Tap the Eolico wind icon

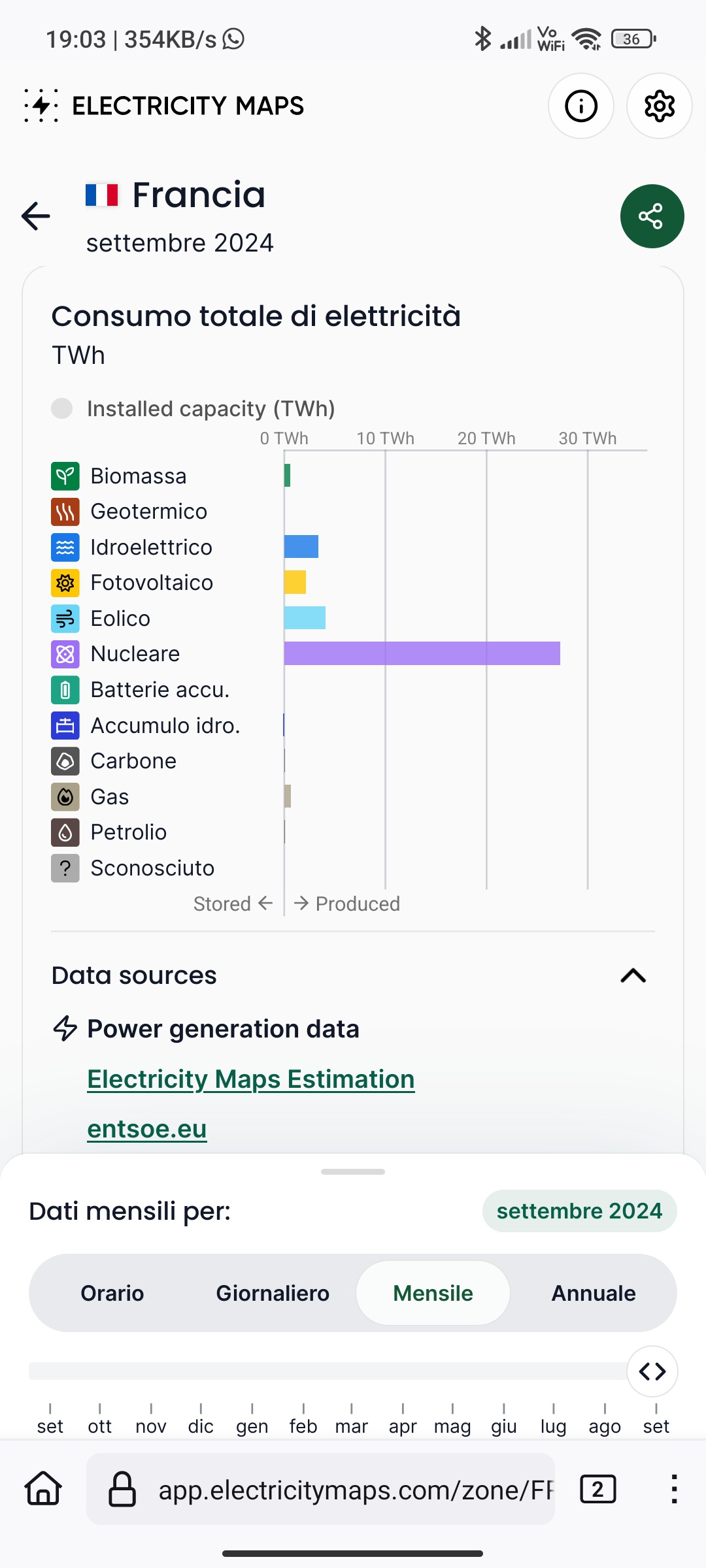coord(65,618)
